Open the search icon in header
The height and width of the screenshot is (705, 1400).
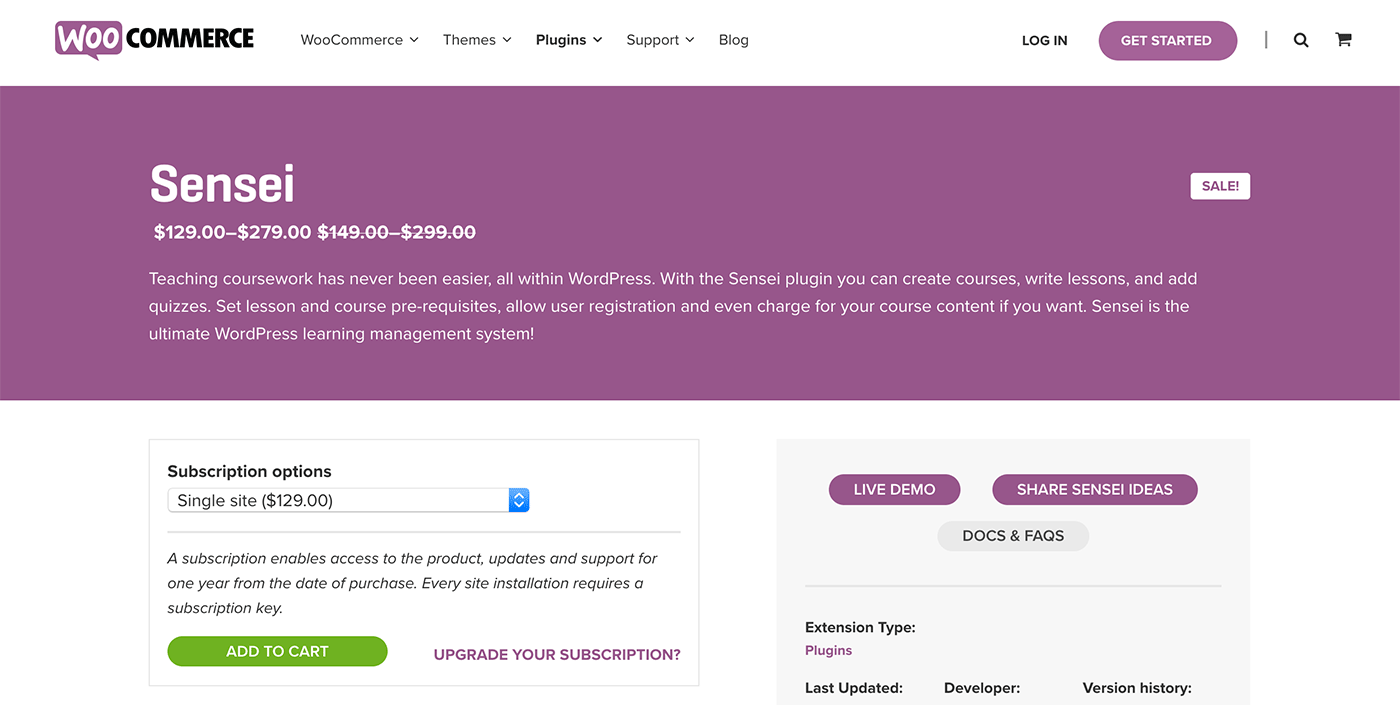click(x=1301, y=40)
